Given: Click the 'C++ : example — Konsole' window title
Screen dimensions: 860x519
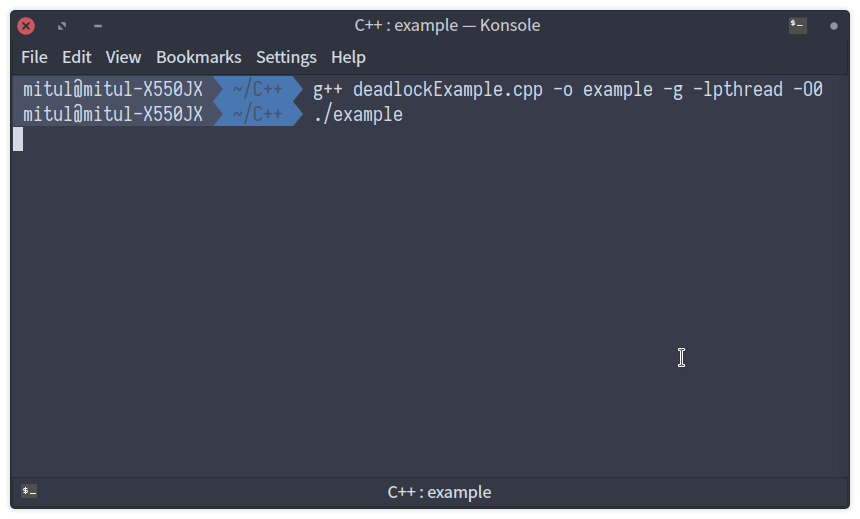Looking at the screenshot, I should (x=447, y=25).
